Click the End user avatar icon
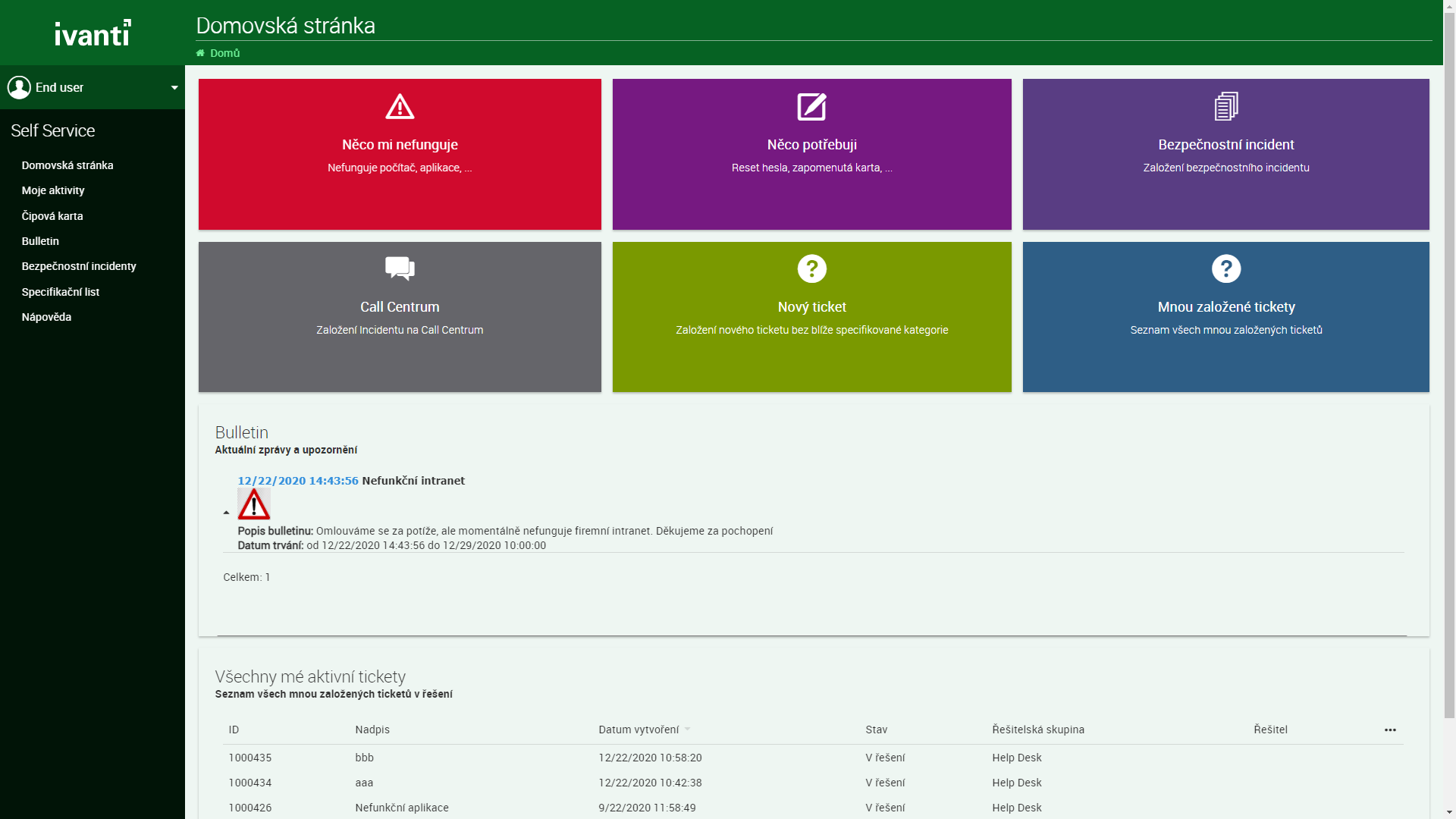 19,87
